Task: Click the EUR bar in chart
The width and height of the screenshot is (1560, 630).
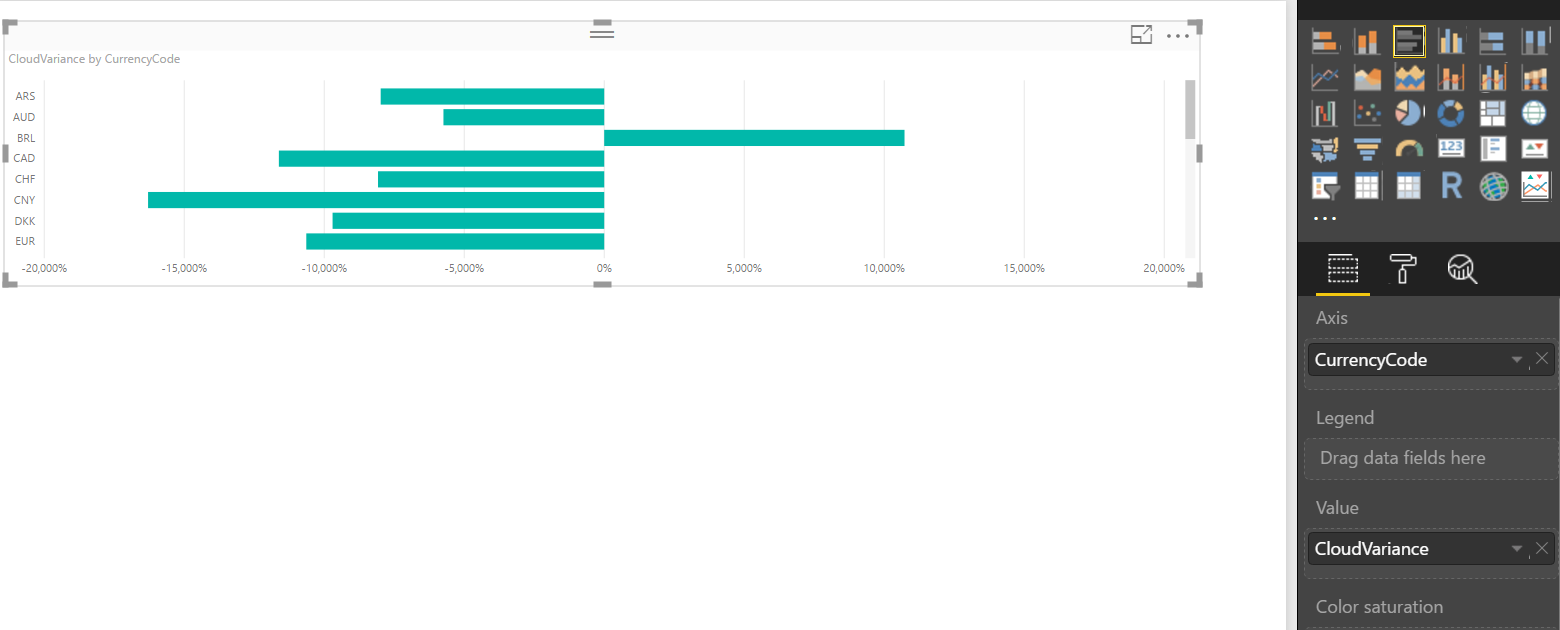Action: (x=455, y=241)
